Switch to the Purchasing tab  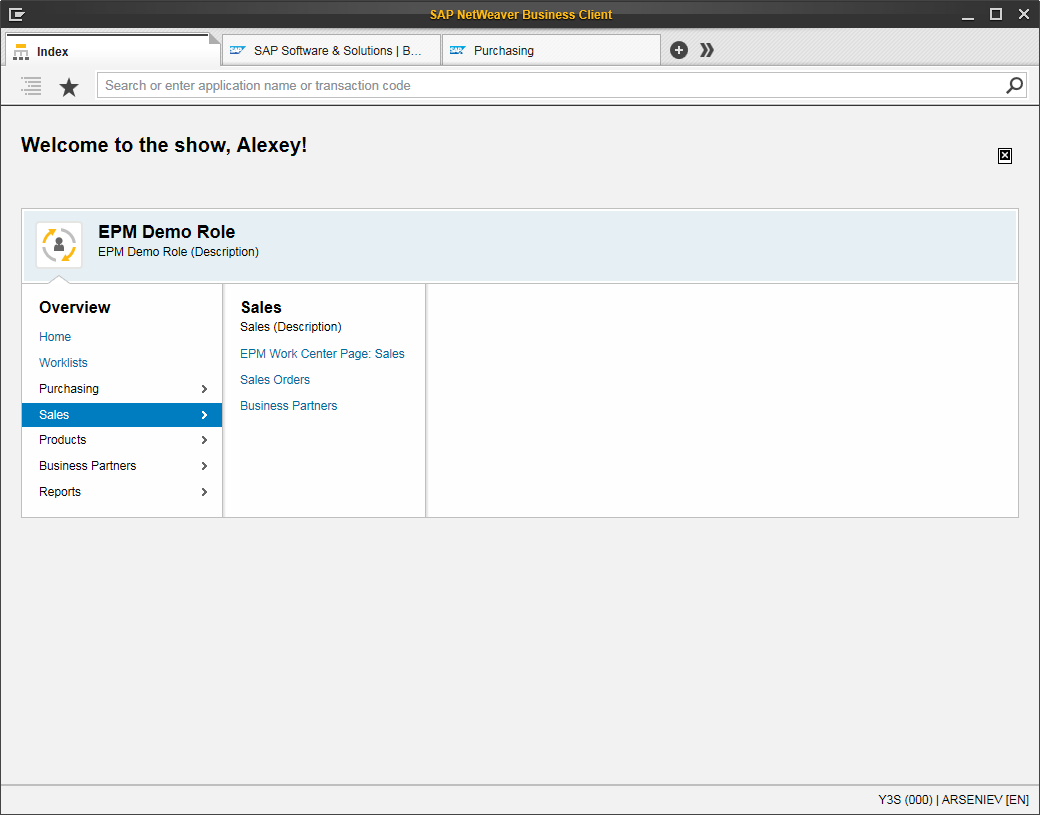click(x=550, y=50)
